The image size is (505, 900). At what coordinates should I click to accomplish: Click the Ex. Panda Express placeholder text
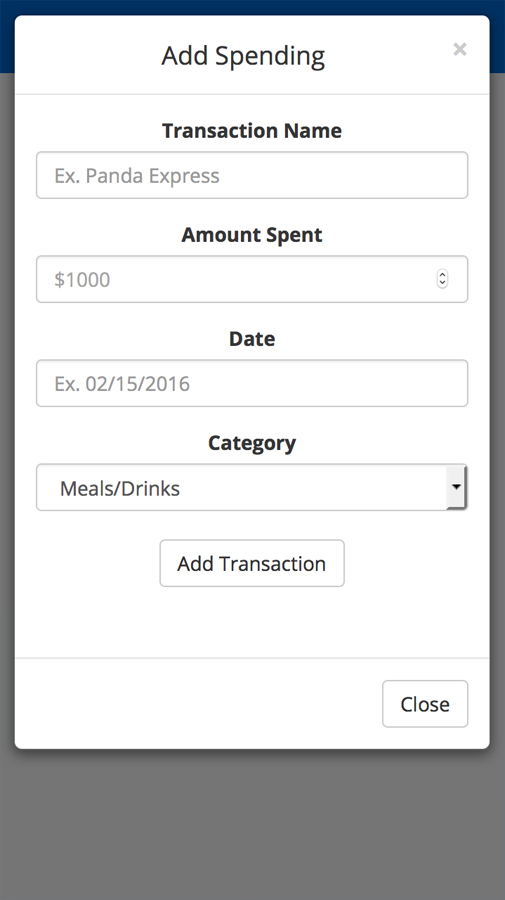(137, 176)
